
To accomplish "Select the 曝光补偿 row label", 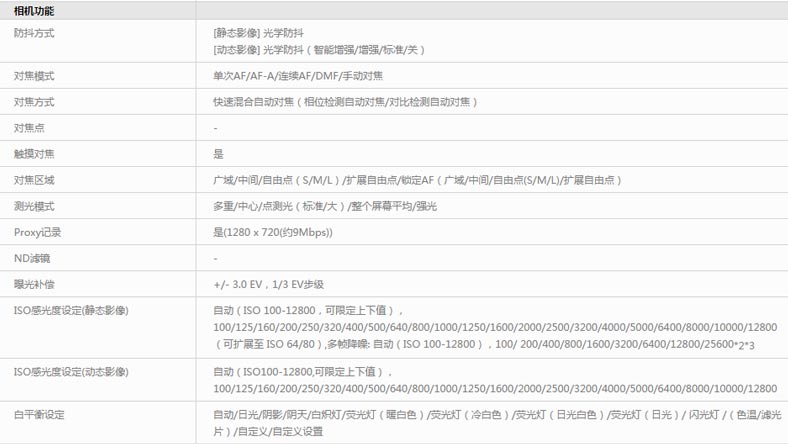I will coord(34,284).
